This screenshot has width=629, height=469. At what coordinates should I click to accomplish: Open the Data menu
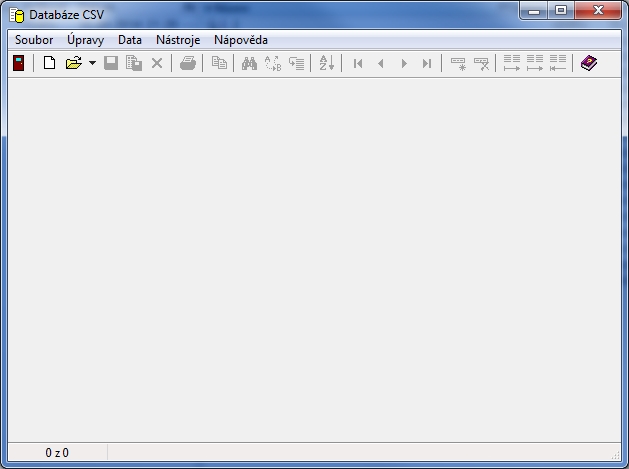coord(130,40)
